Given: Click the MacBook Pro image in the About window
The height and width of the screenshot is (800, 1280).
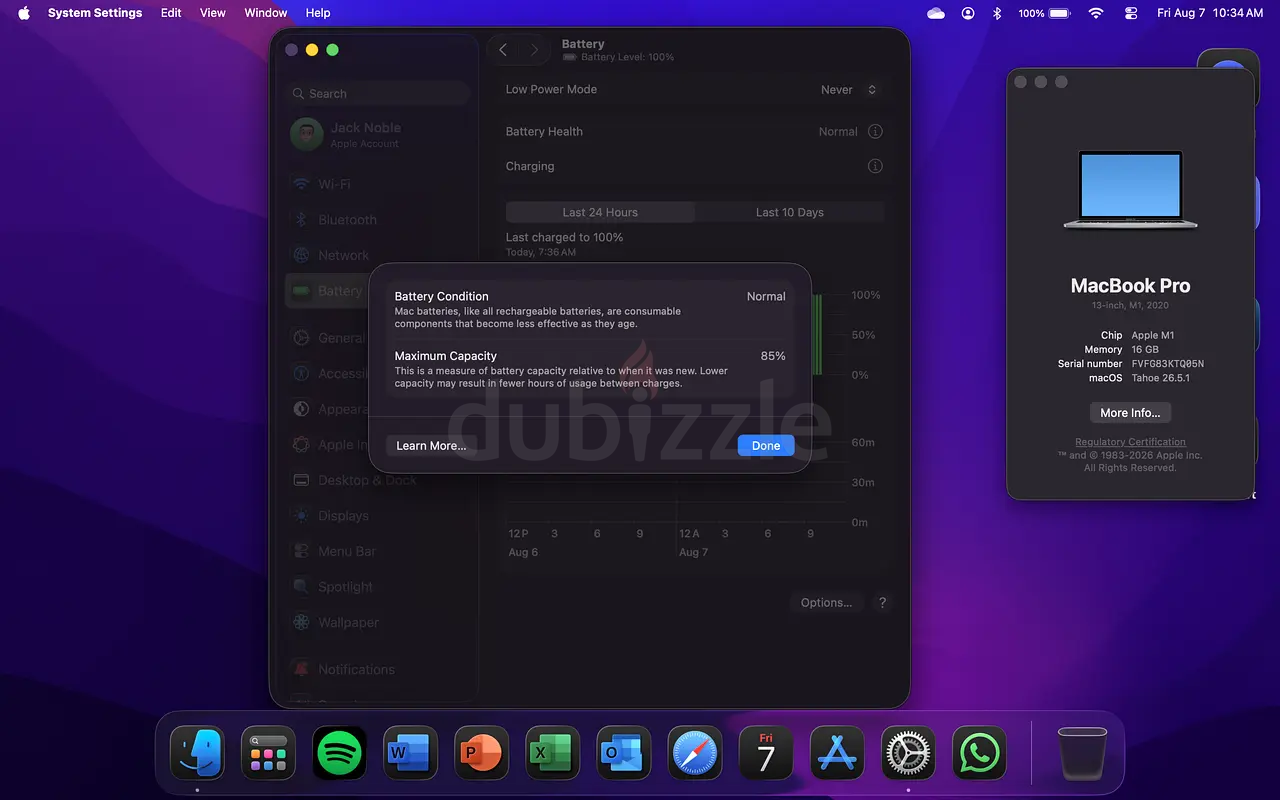Looking at the screenshot, I should 1130,190.
